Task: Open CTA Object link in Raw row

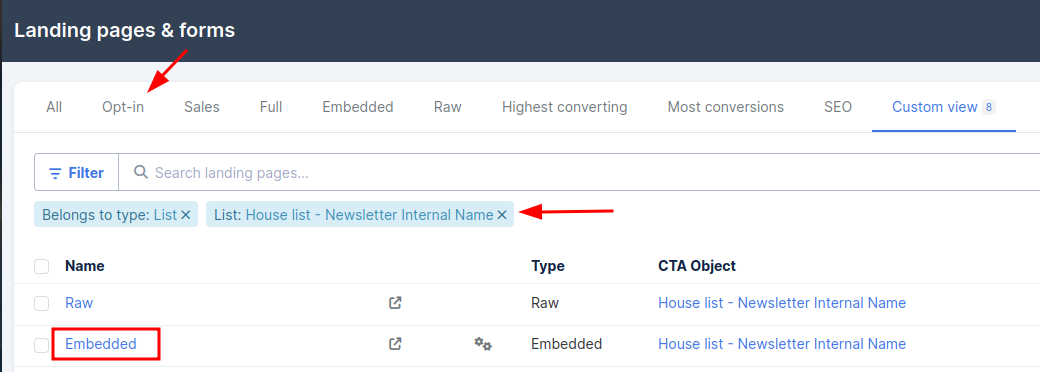Action: coord(782,303)
